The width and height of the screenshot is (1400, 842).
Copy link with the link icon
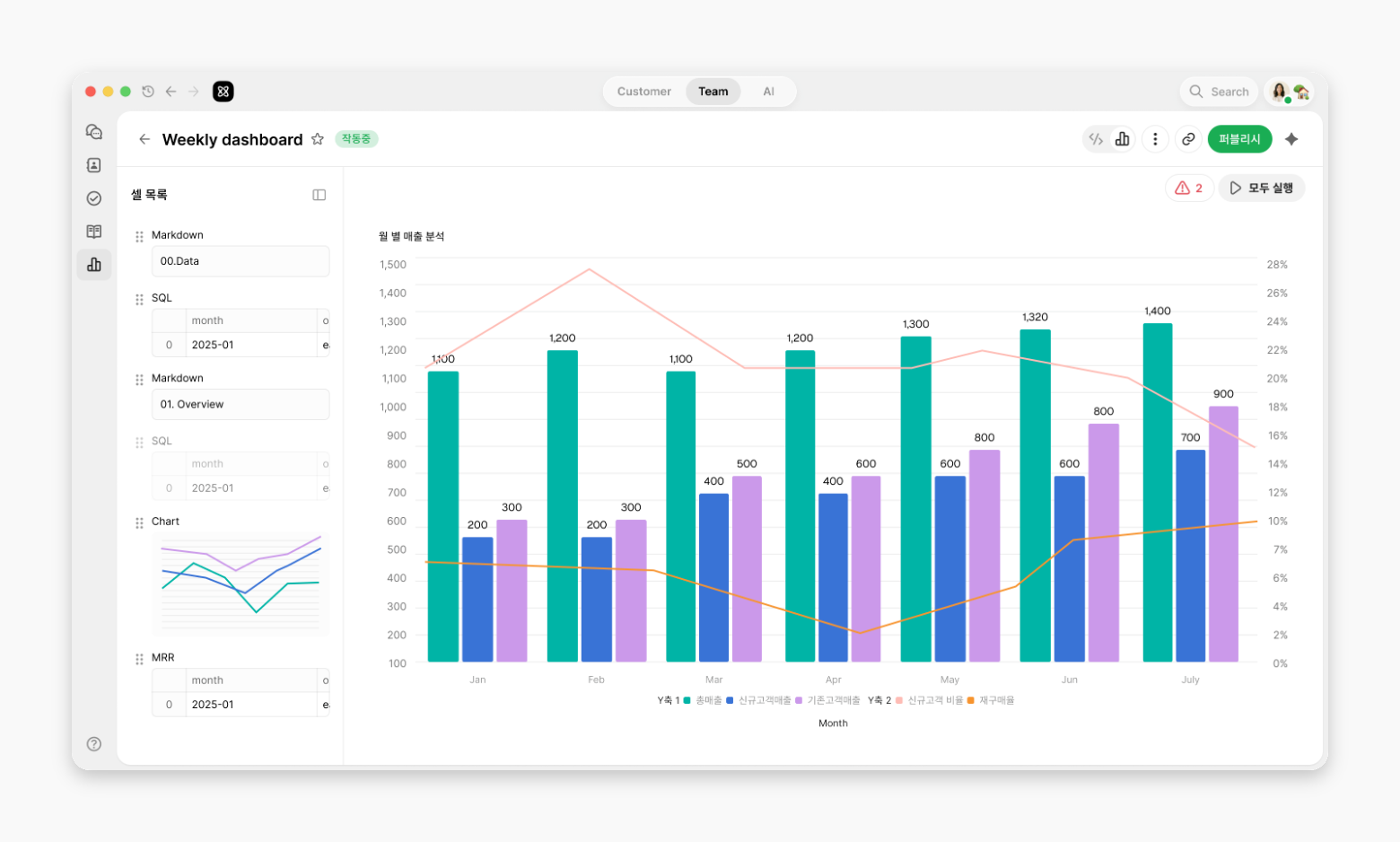click(1188, 139)
